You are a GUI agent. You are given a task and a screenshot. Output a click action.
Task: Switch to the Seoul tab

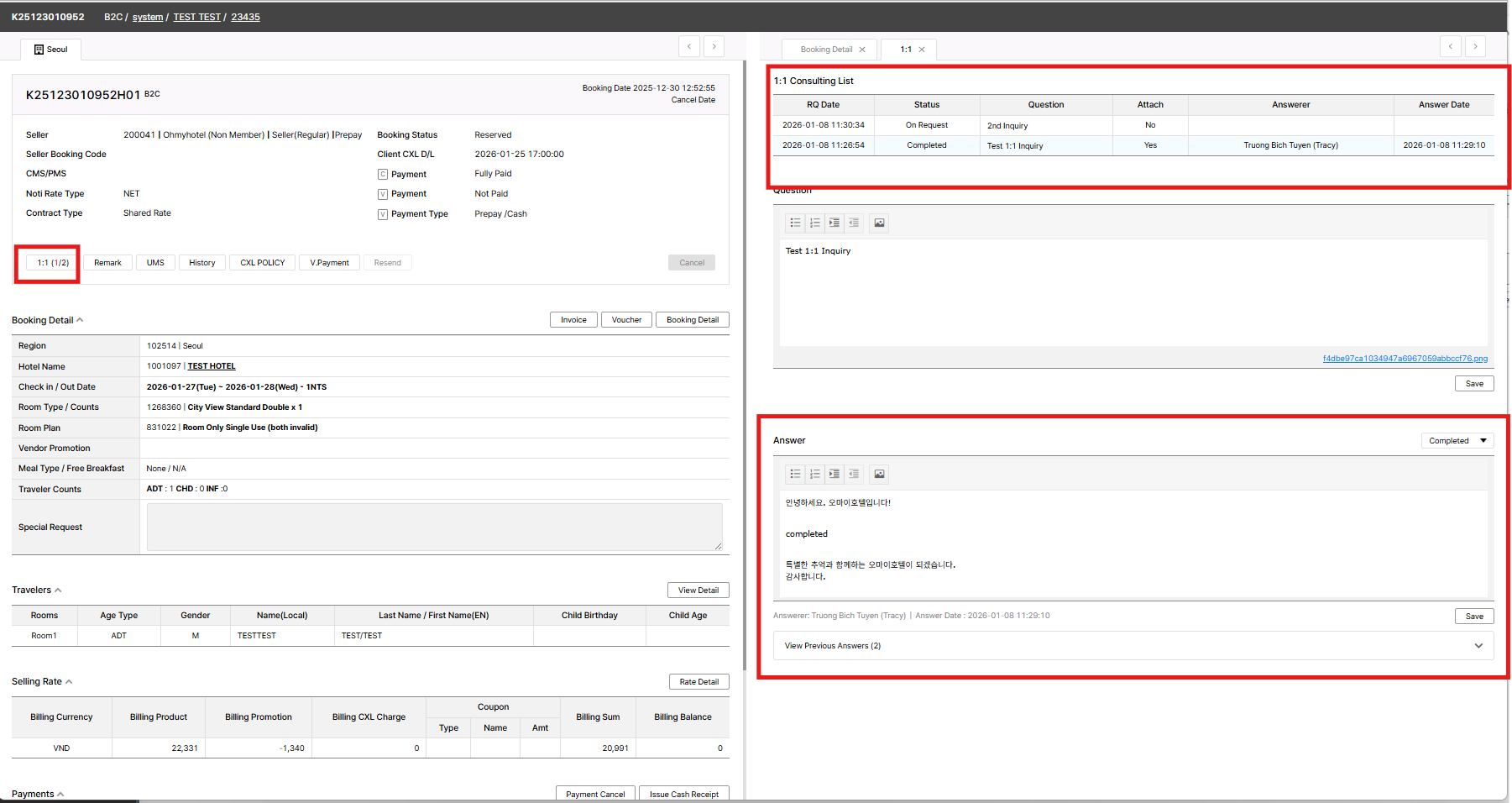point(51,50)
